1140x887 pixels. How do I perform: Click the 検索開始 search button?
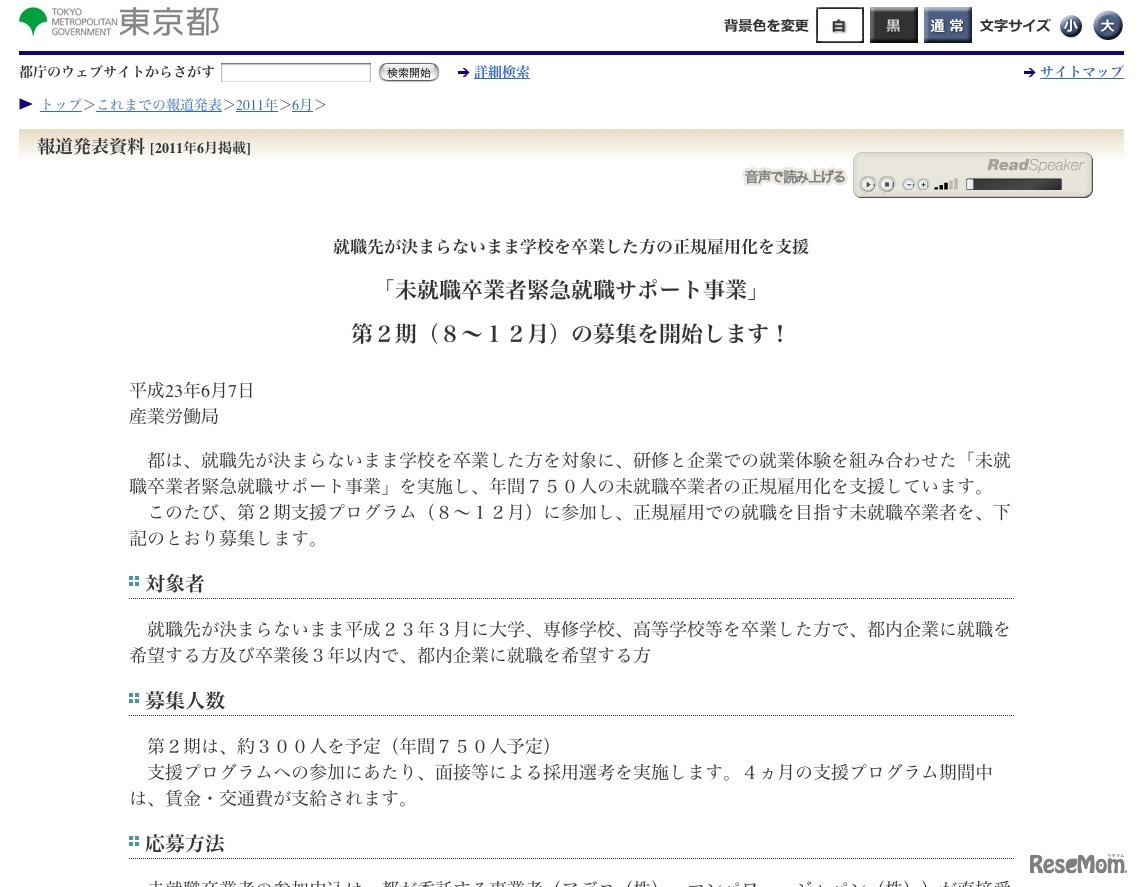coord(408,72)
